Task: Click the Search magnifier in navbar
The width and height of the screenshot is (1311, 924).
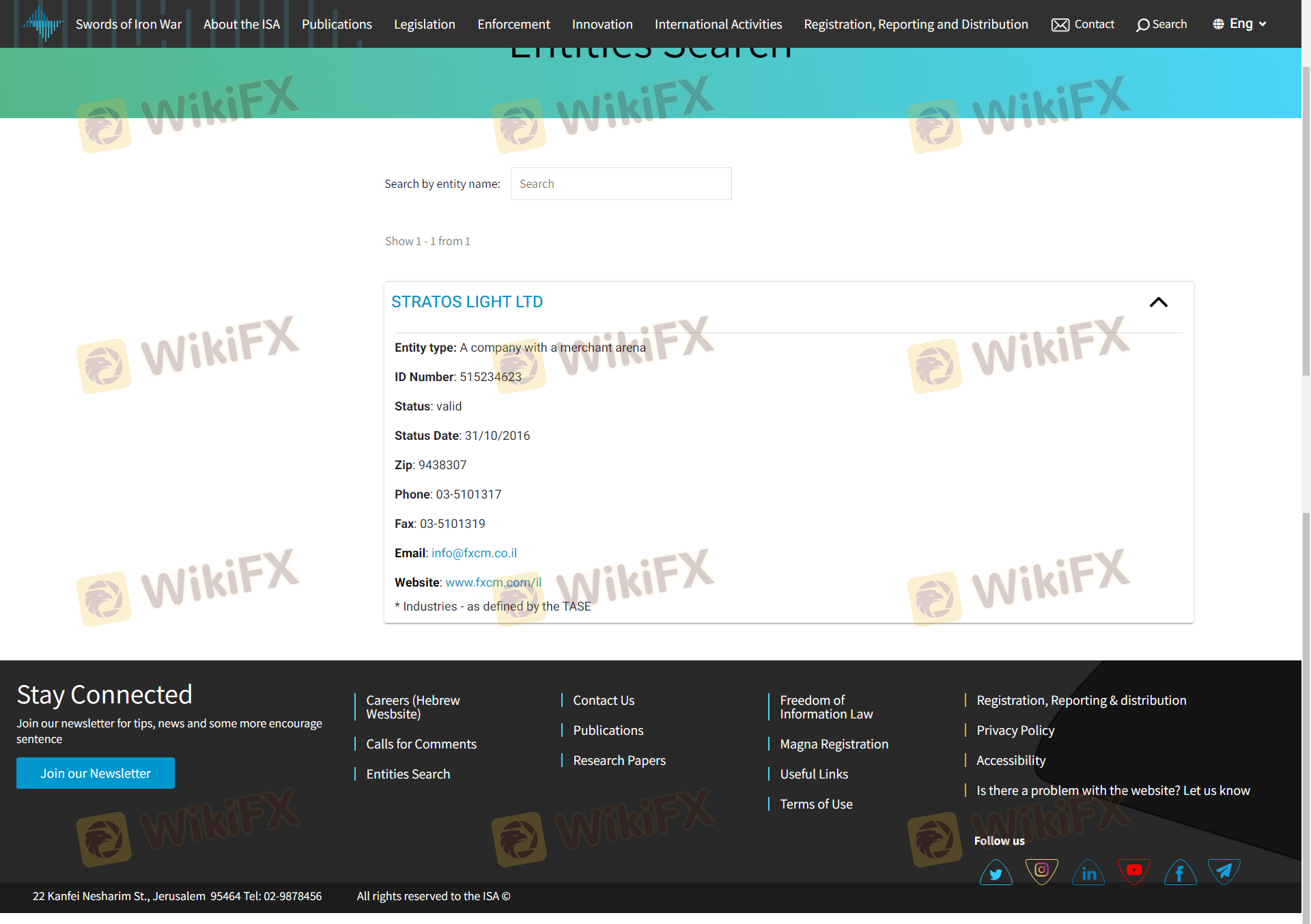Action: coord(1142,25)
